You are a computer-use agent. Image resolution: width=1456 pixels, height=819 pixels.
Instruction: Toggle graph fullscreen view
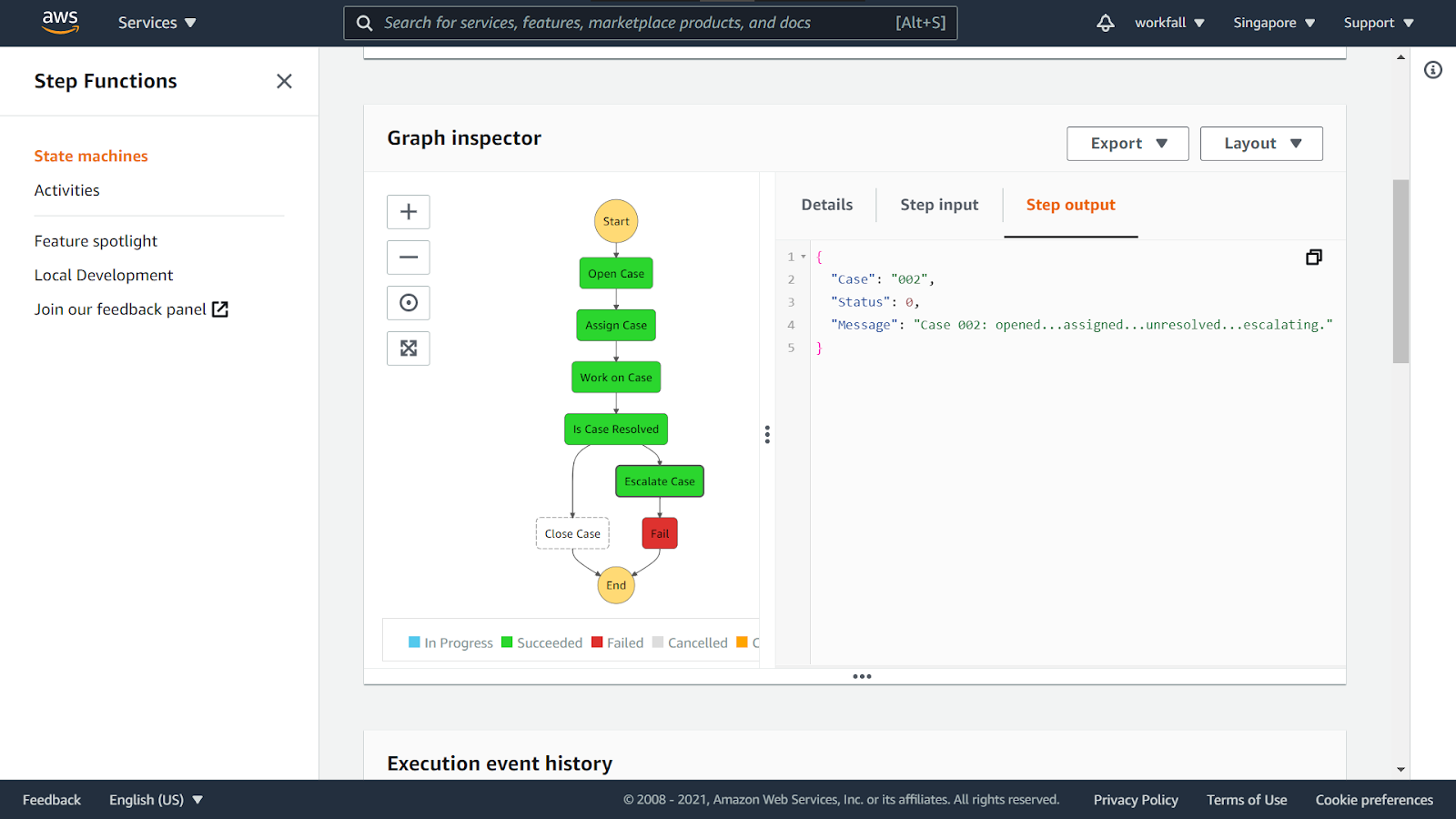click(409, 349)
